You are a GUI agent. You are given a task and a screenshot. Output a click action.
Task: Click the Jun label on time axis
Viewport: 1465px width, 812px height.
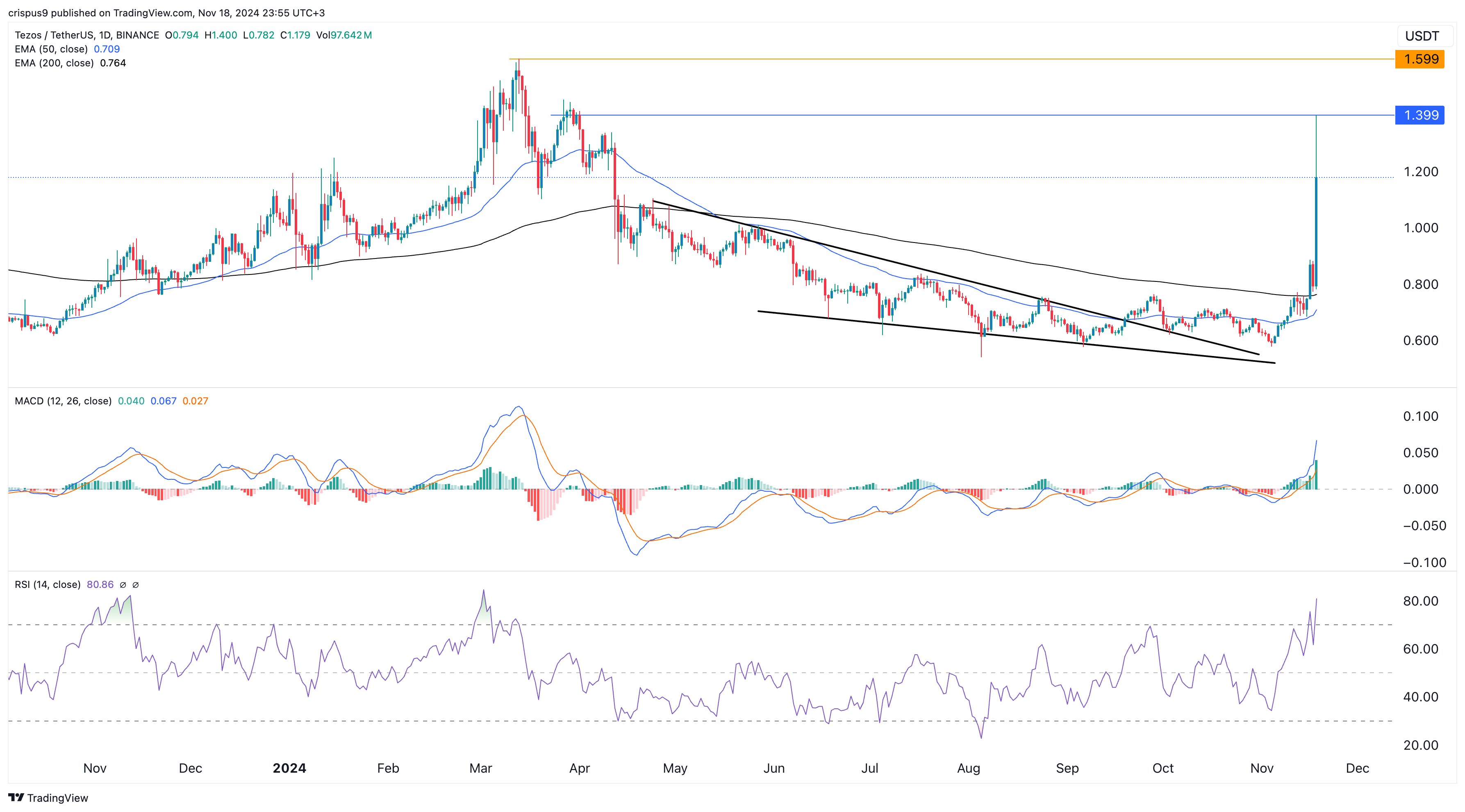[x=774, y=768]
